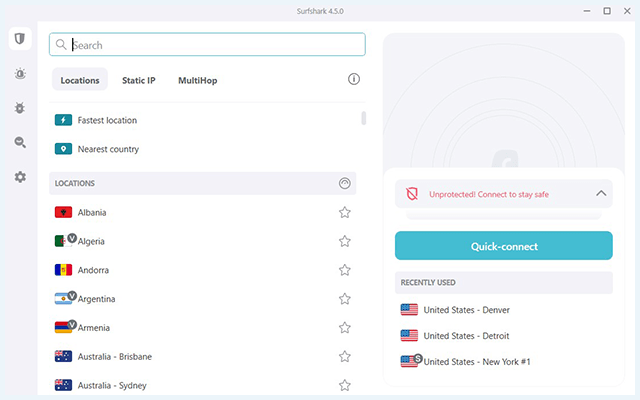Favorite Andorra with its star

coord(345,270)
